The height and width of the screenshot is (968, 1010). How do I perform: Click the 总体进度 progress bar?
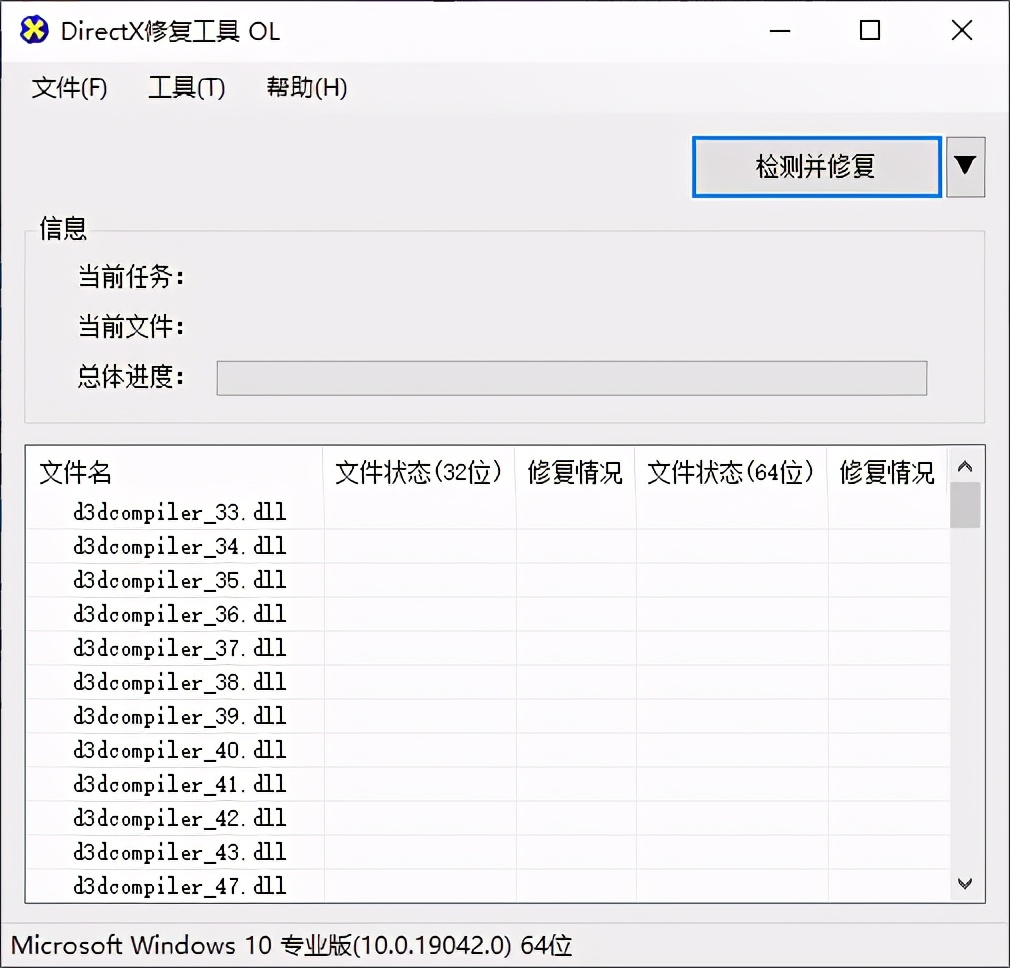click(x=571, y=378)
